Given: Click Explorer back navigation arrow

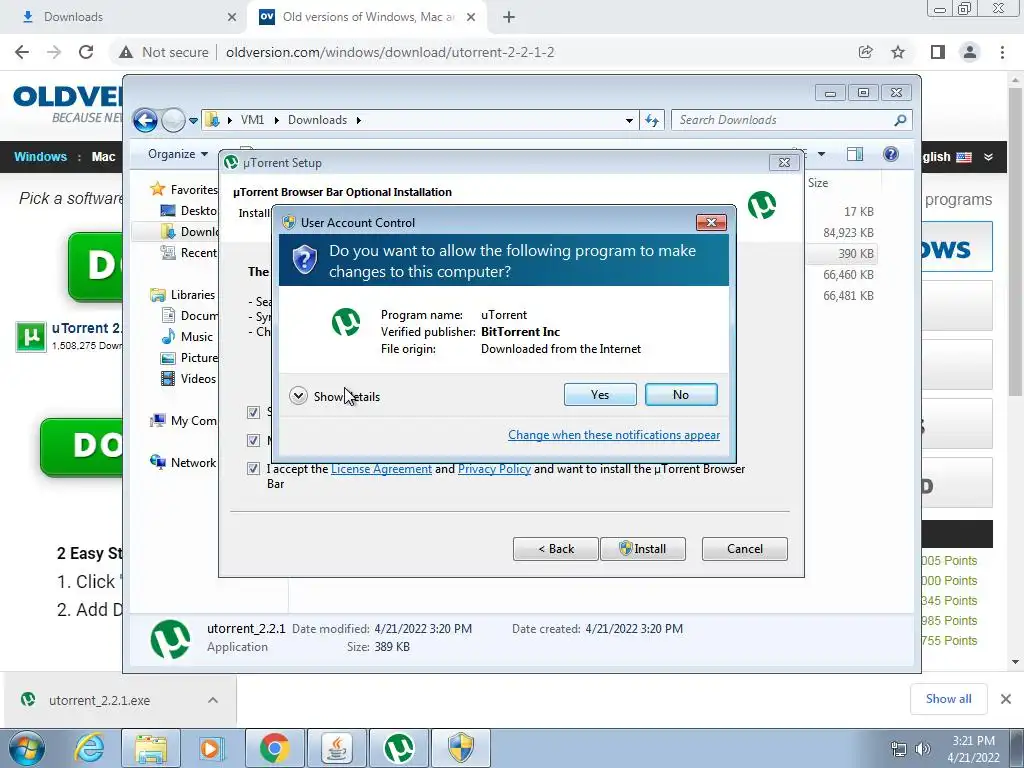Looking at the screenshot, I should point(145,120).
